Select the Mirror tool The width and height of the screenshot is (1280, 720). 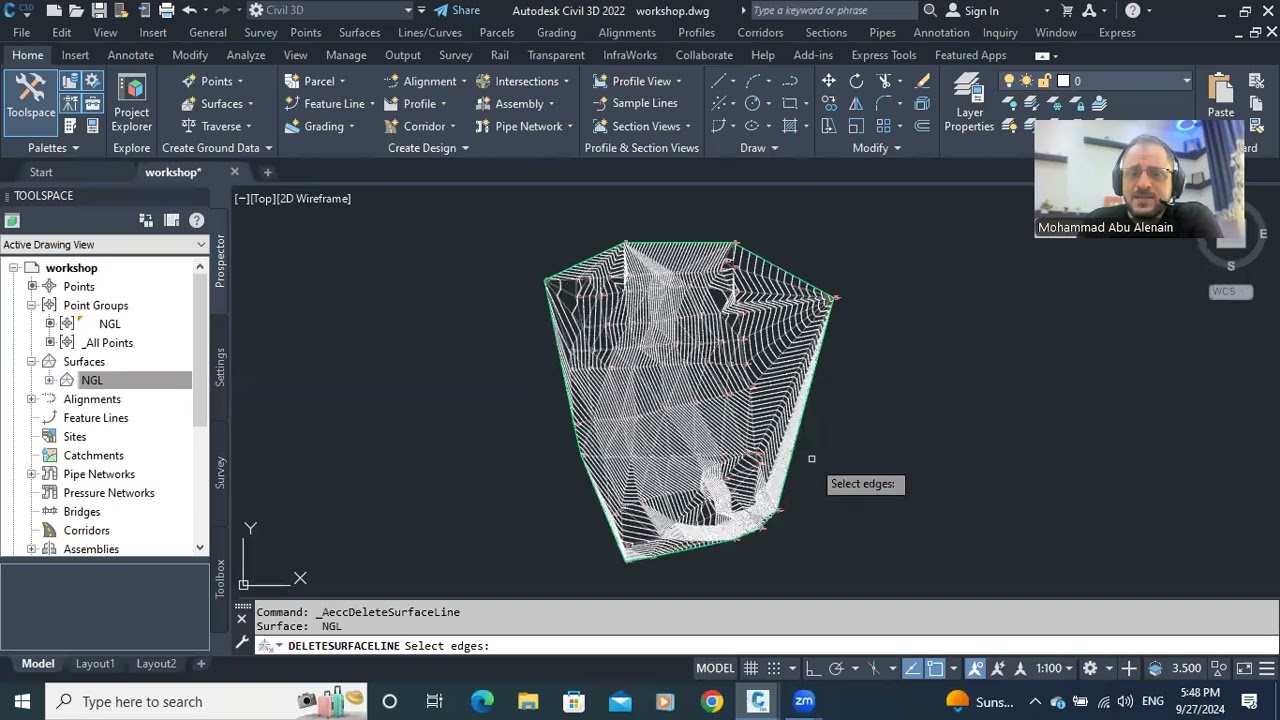[856, 103]
